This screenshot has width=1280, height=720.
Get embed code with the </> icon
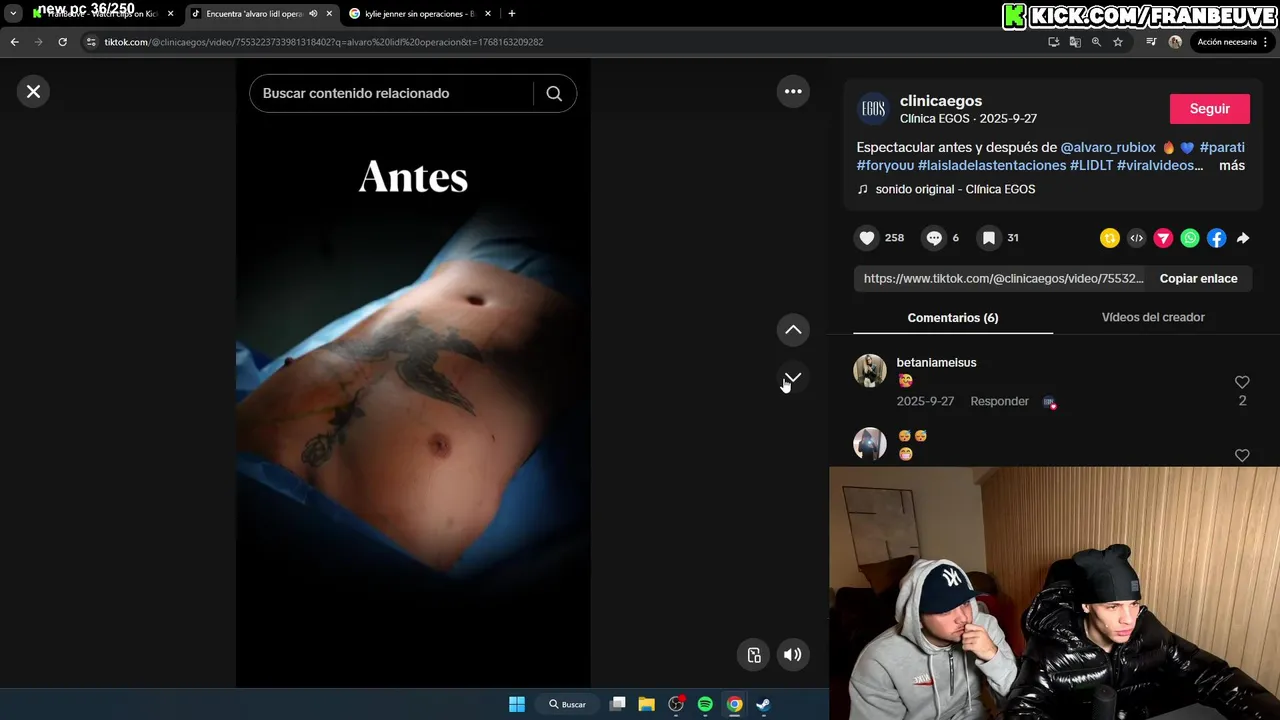coord(1136,238)
